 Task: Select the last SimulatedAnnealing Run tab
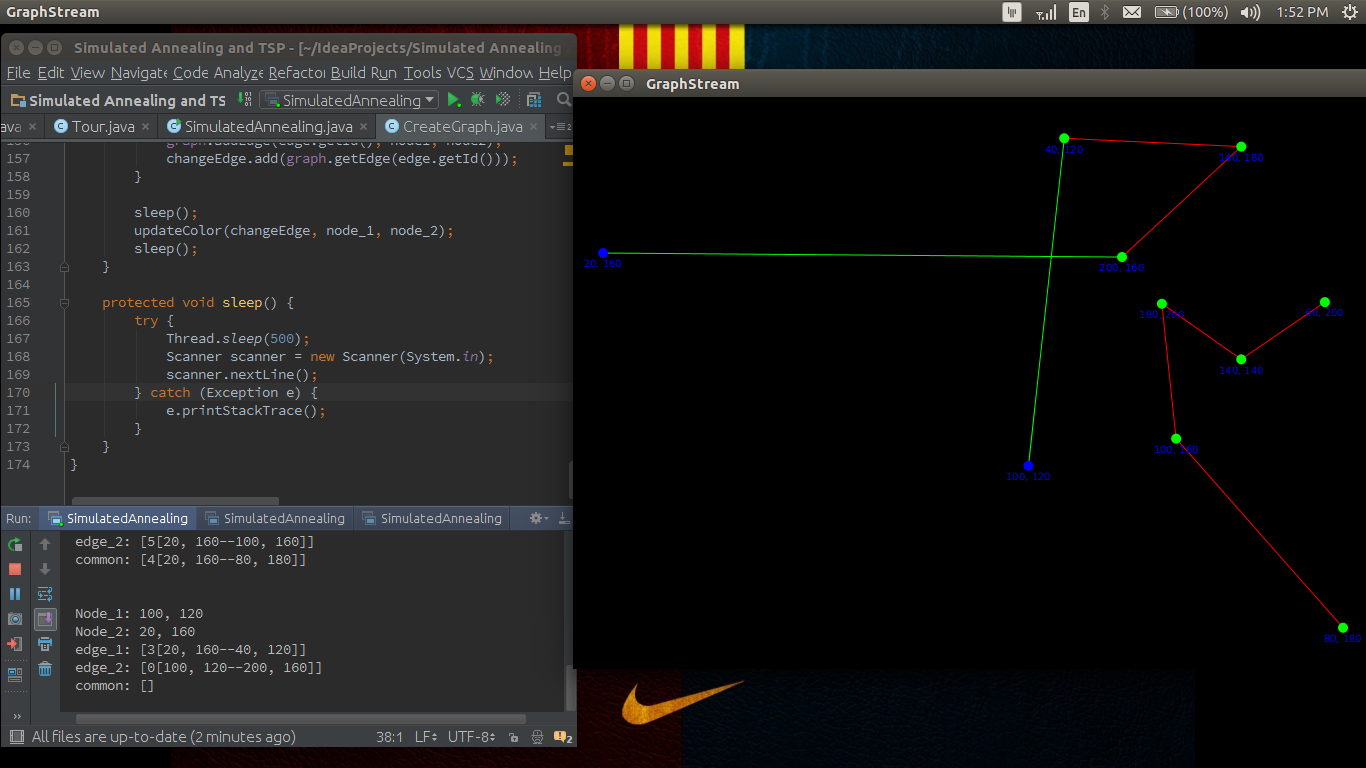[432, 518]
